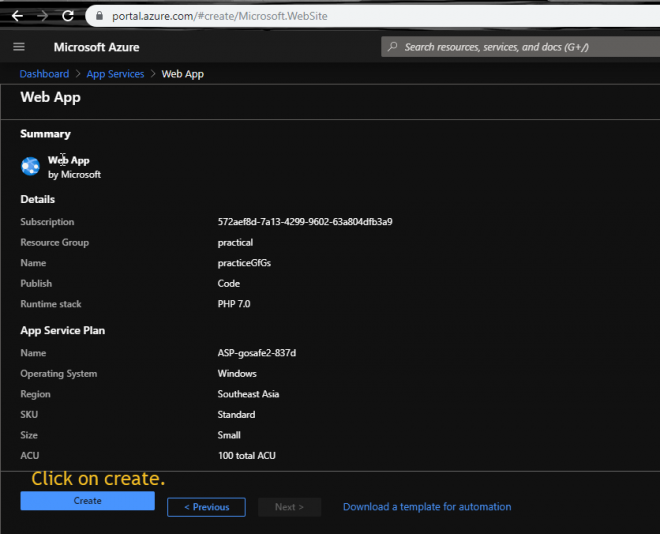The width and height of the screenshot is (660, 534).
Task: Click the browser forward arrow
Action: pos(43,16)
